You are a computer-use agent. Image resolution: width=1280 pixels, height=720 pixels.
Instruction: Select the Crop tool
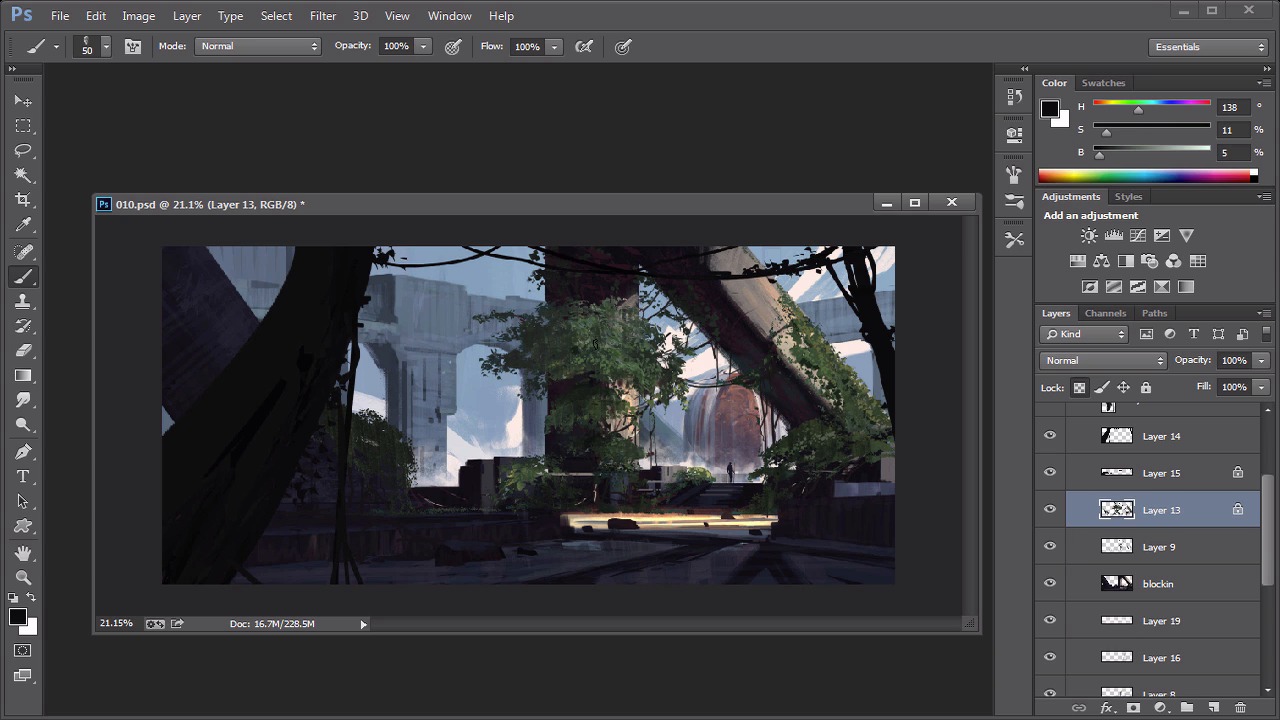click(23, 200)
